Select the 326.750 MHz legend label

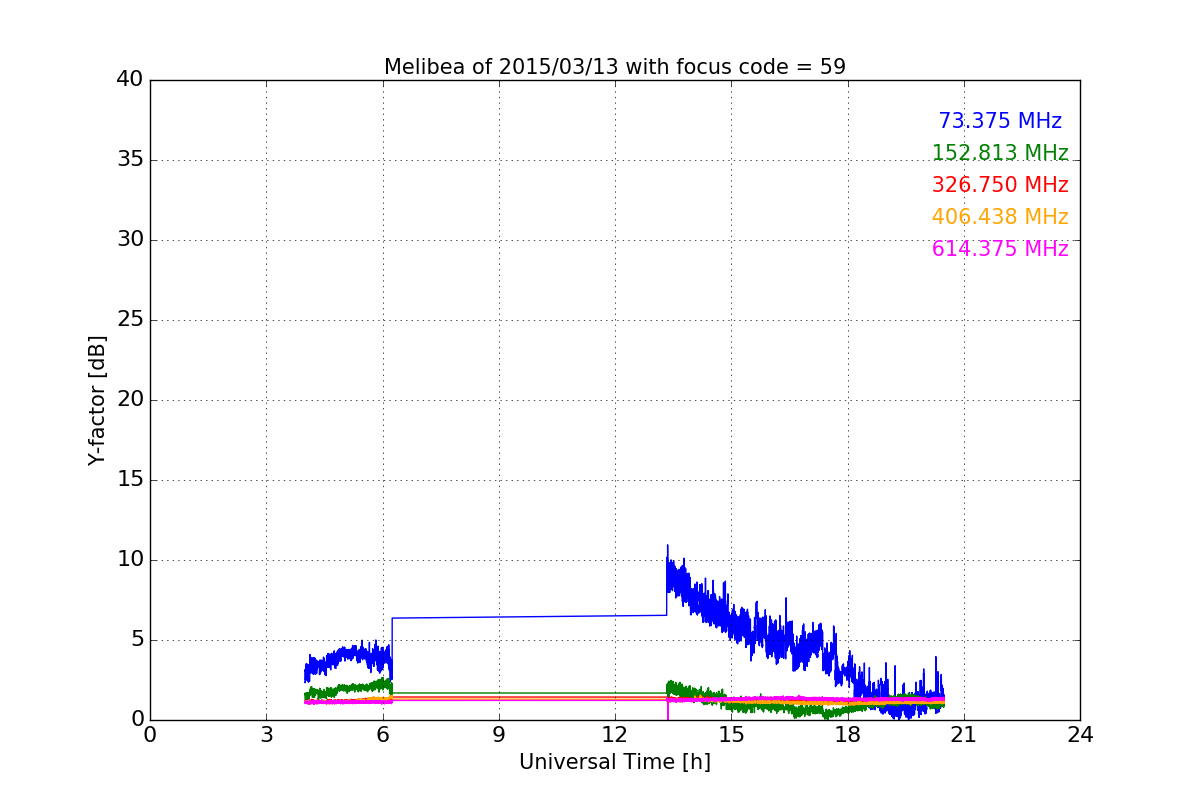tap(1000, 185)
